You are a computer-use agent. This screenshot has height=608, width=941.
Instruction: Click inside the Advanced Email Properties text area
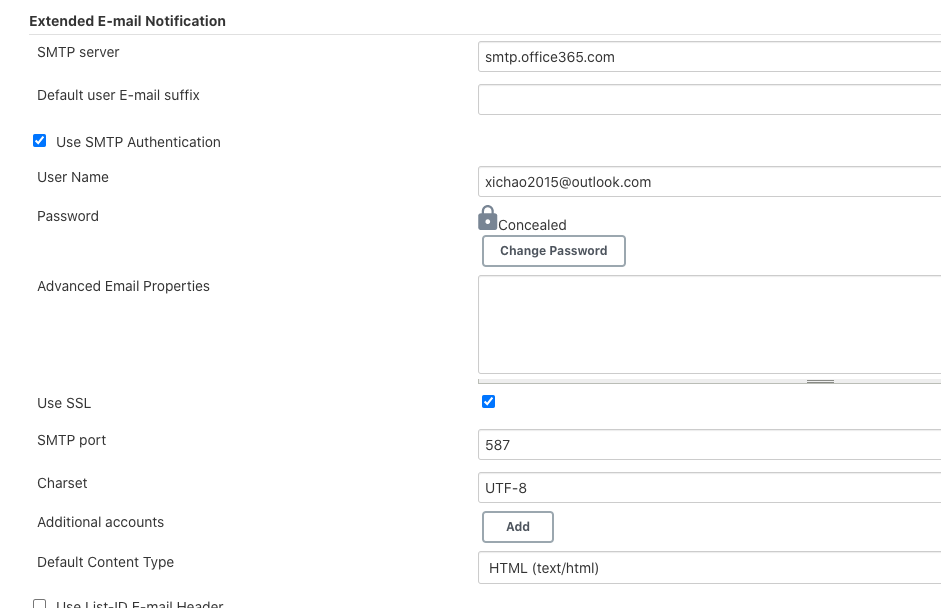coord(709,325)
